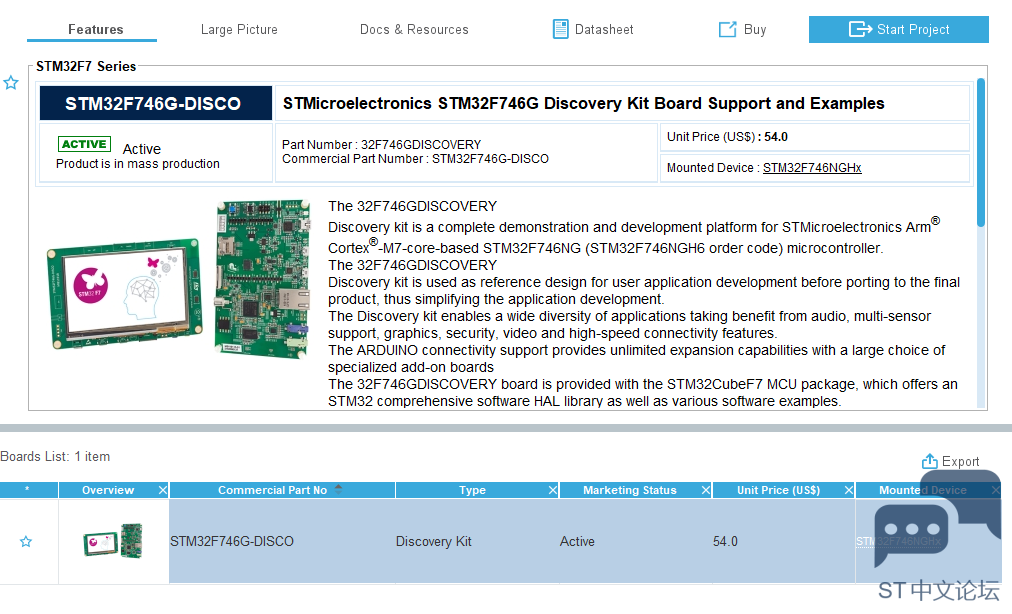The image size is (1012, 614).
Task: Click the Overview column header
Action: 108,491
